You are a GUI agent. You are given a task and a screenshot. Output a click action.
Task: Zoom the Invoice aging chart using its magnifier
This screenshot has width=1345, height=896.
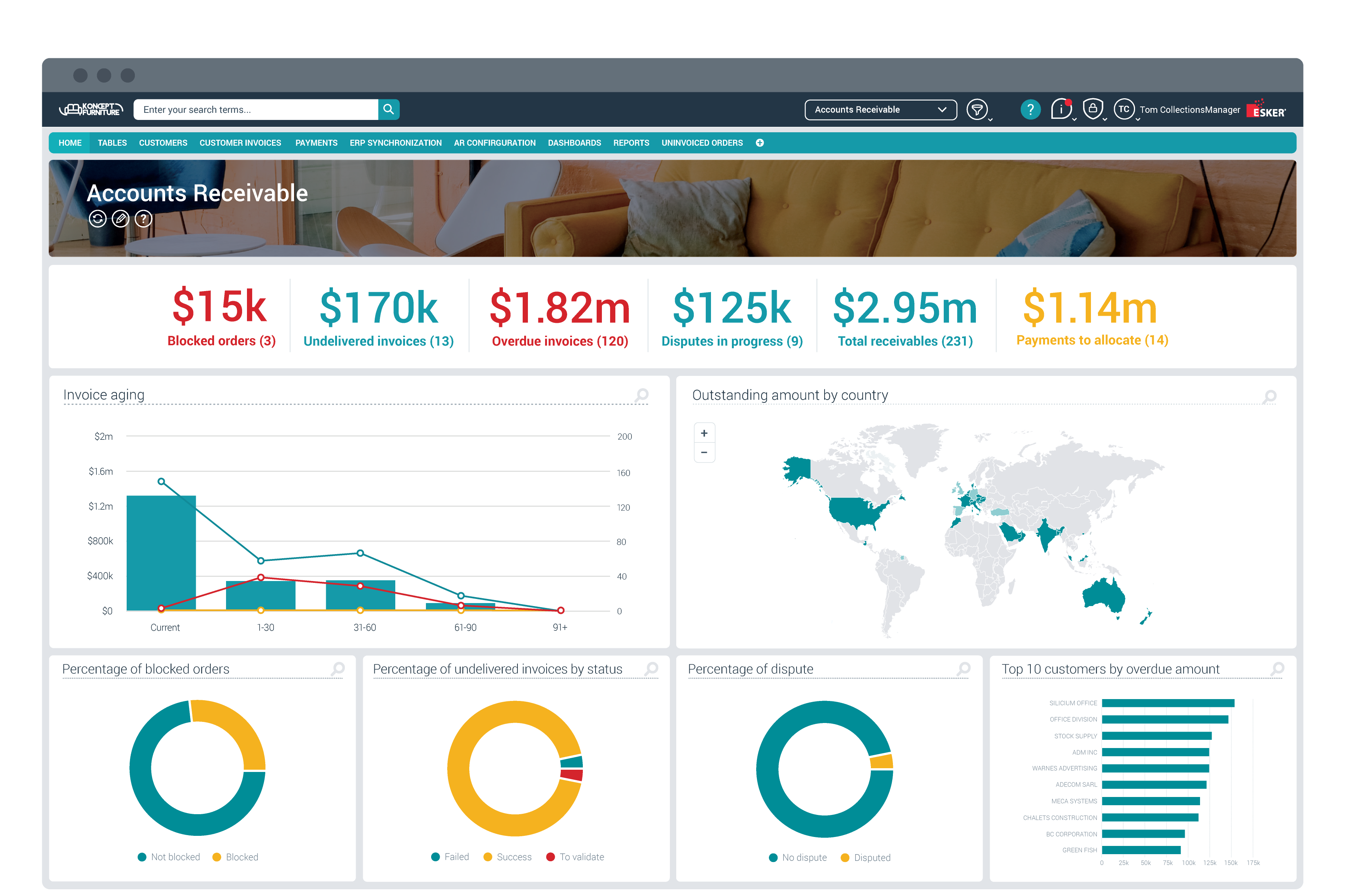pyautogui.click(x=641, y=395)
